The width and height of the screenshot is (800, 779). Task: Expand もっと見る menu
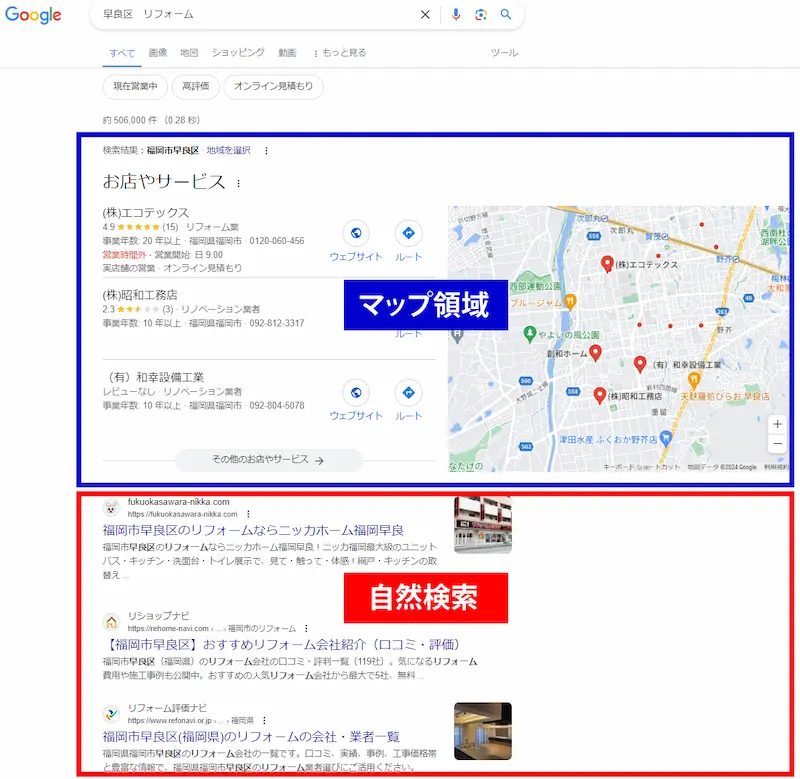pyautogui.click(x=340, y=53)
